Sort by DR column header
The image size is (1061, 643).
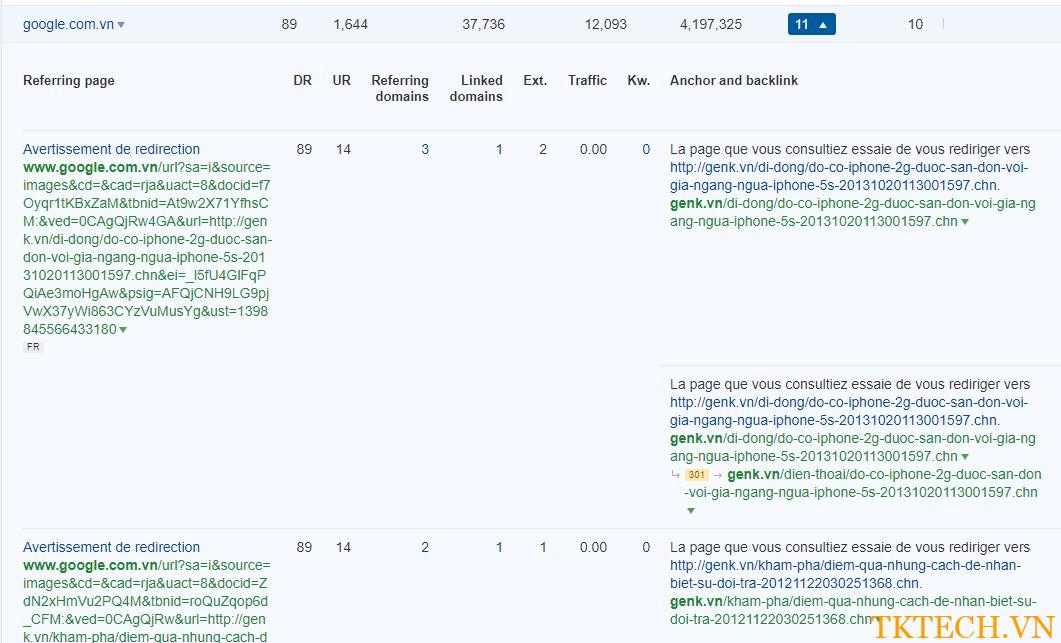point(302,81)
